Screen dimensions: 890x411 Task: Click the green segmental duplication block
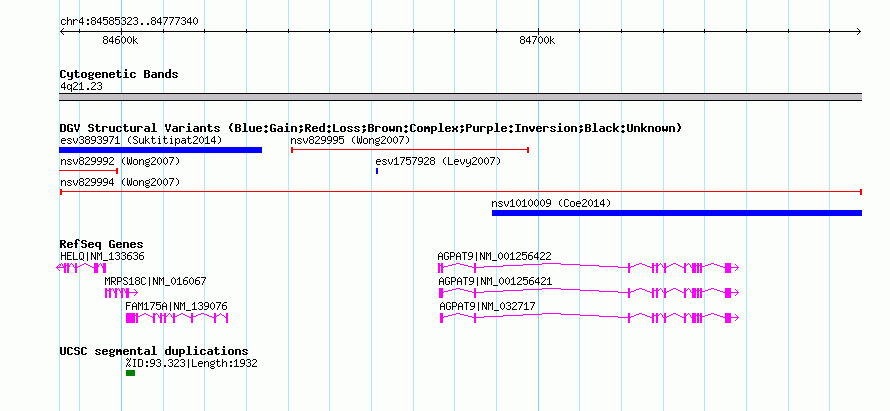(131, 373)
